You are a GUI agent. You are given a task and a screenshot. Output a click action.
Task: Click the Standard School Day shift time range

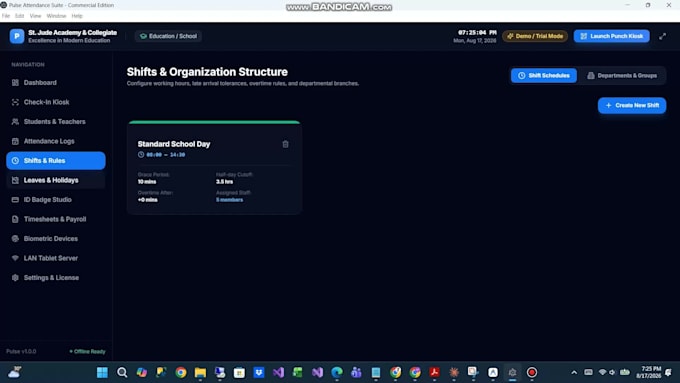(x=166, y=155)
